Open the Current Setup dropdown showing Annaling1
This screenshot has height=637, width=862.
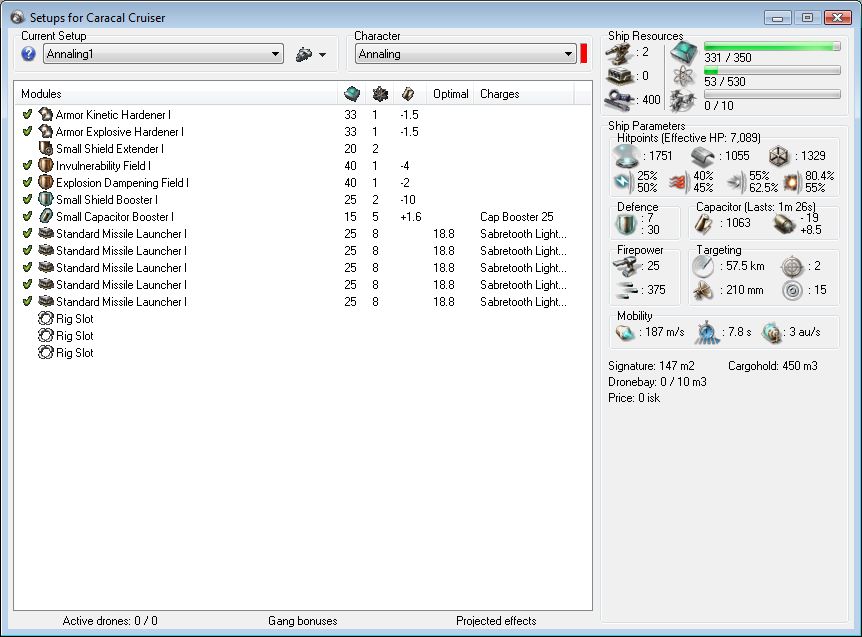[163, 54]
